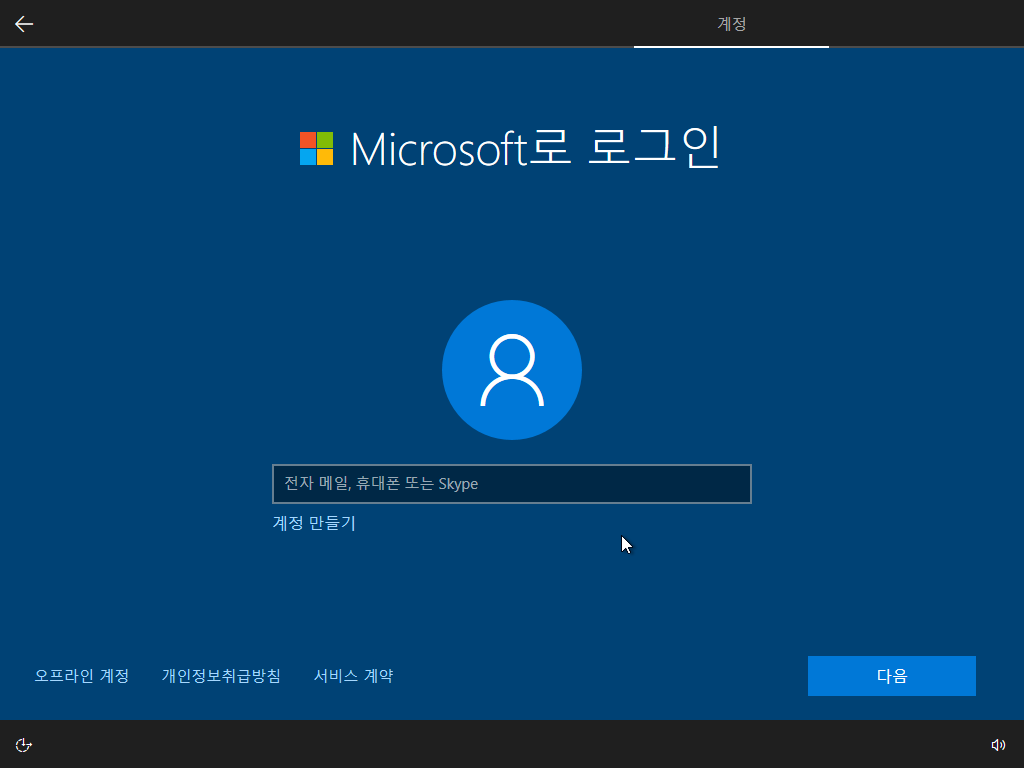This screenshot has width=1024, height=768.
Task: Click the Microsoft로 로그인 heading
Action: coord(536,148)
